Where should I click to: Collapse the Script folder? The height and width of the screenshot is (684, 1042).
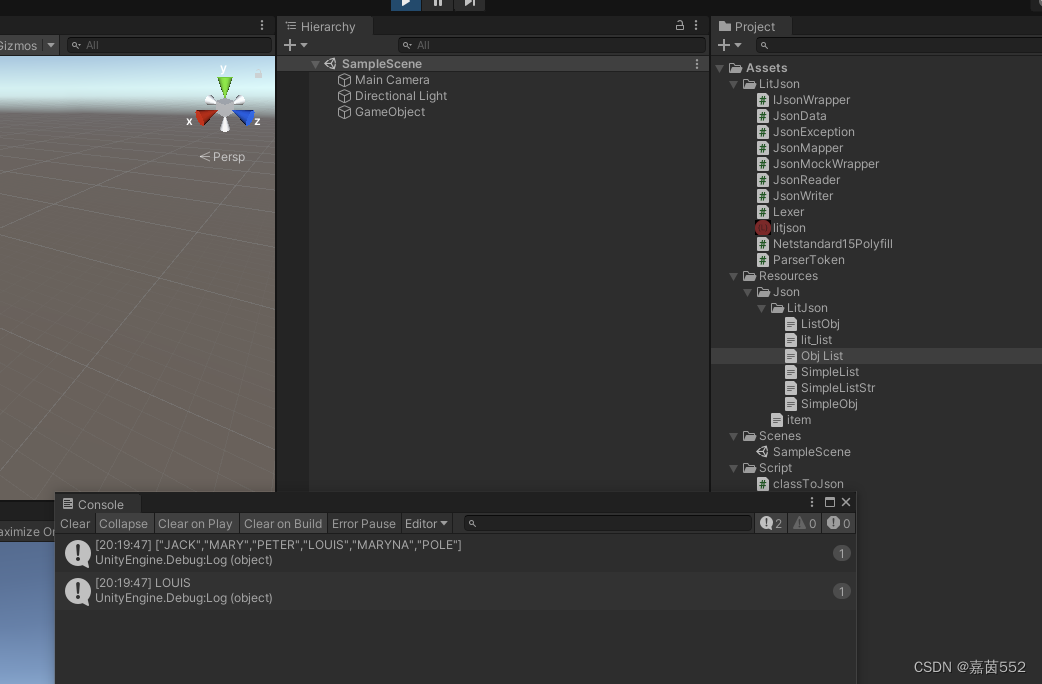[734, 469]
